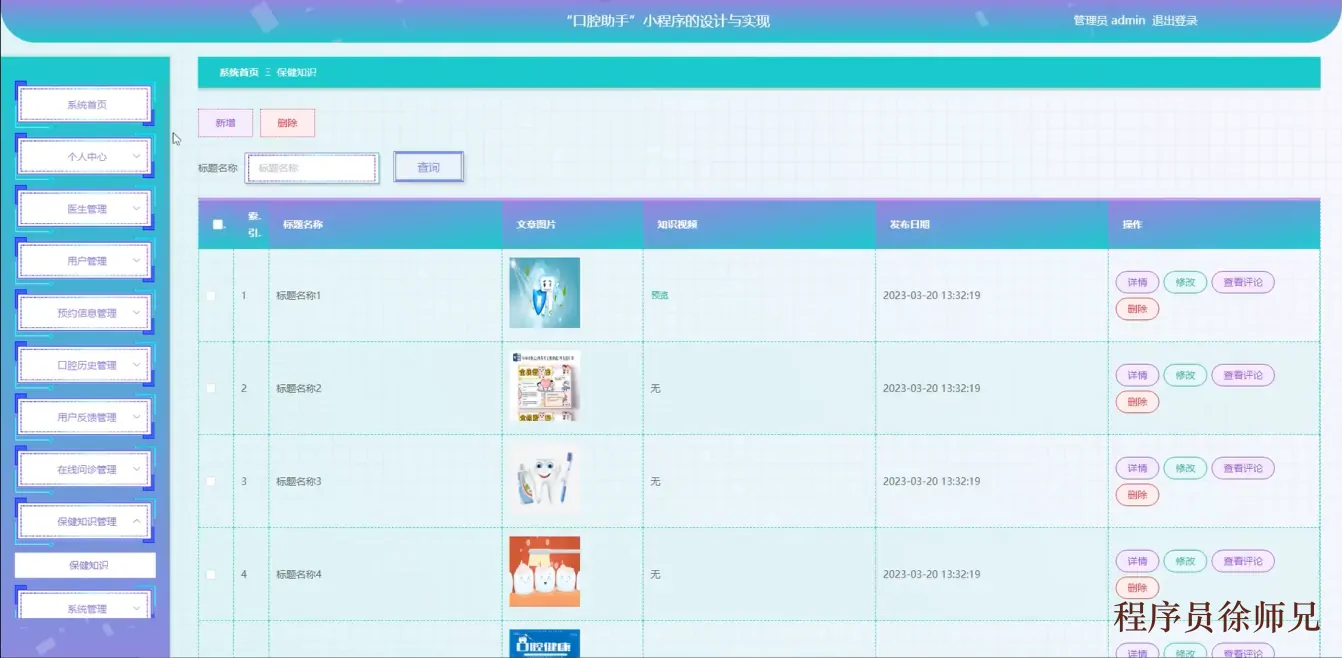
Task: Click the 系统首页 breadcrumb link
Action: tap(239, 72)
